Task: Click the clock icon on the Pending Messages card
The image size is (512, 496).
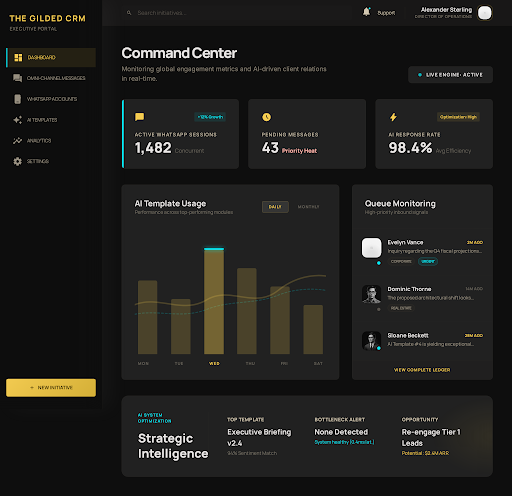Action: point(266,117)
